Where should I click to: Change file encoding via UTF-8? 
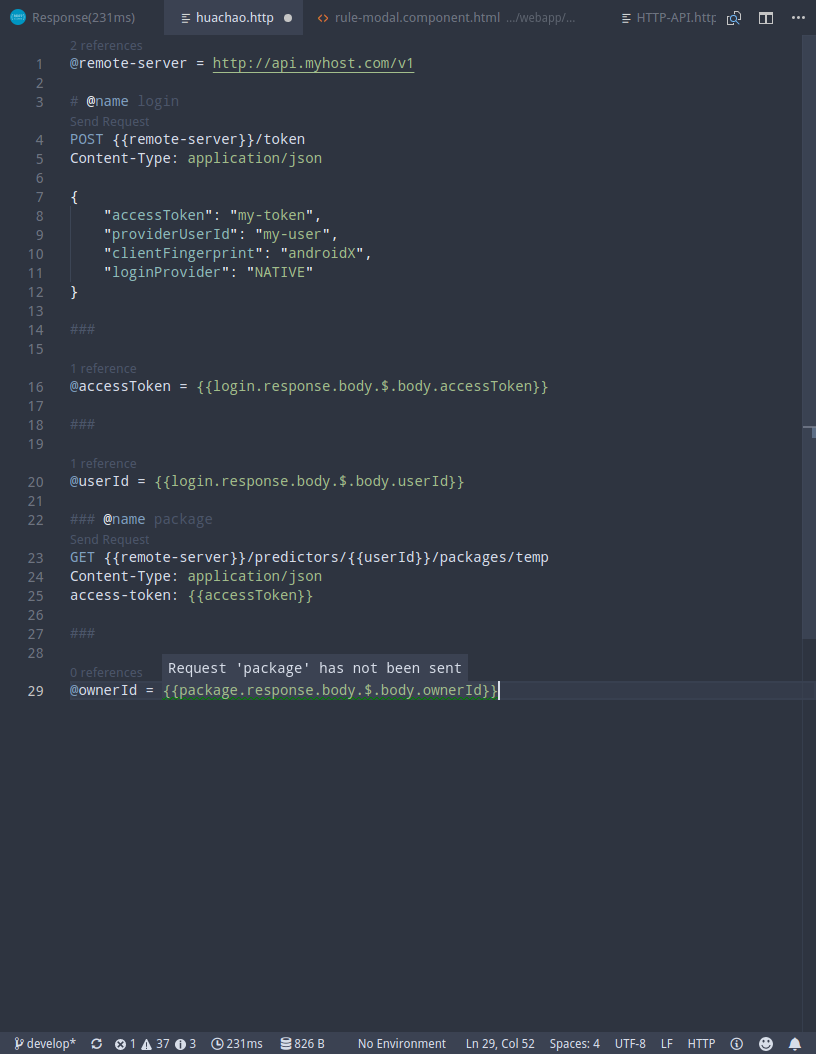click(630, 1043)
